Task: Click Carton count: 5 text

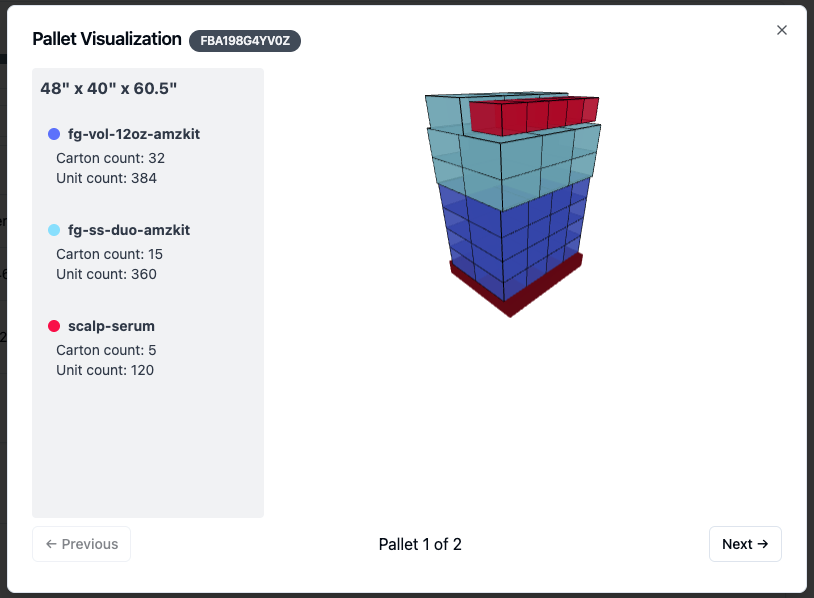Action: click(106, 350)
